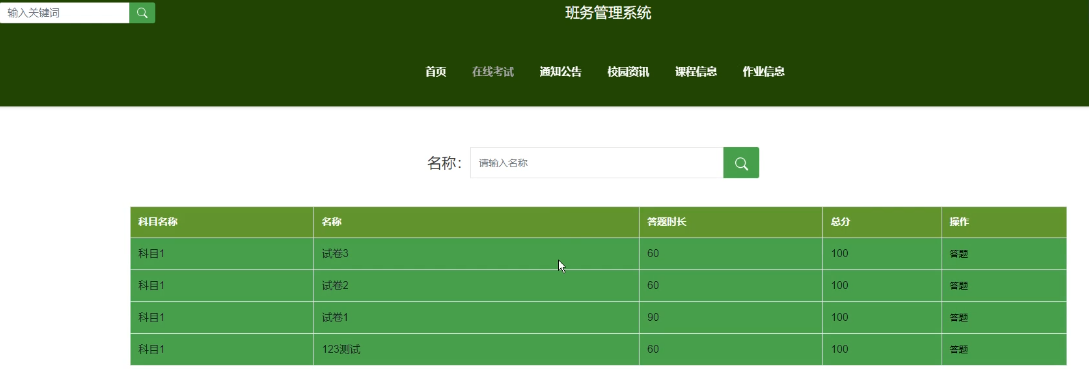Click the 班务管理系统 site title
The height and width of the screenshot is (381, 1089).
click(608, 12)
